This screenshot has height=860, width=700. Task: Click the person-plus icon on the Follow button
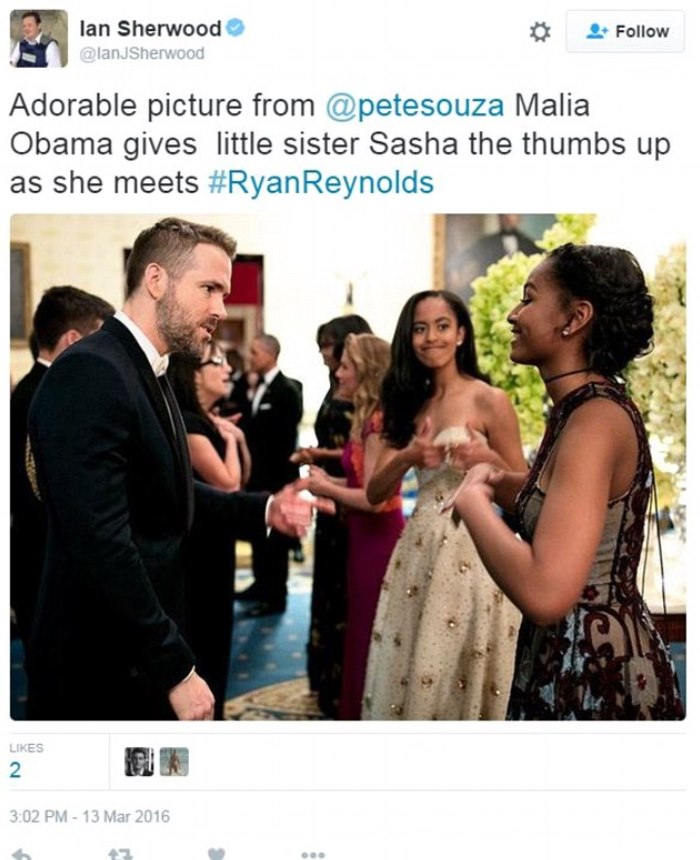click(597, 31)
